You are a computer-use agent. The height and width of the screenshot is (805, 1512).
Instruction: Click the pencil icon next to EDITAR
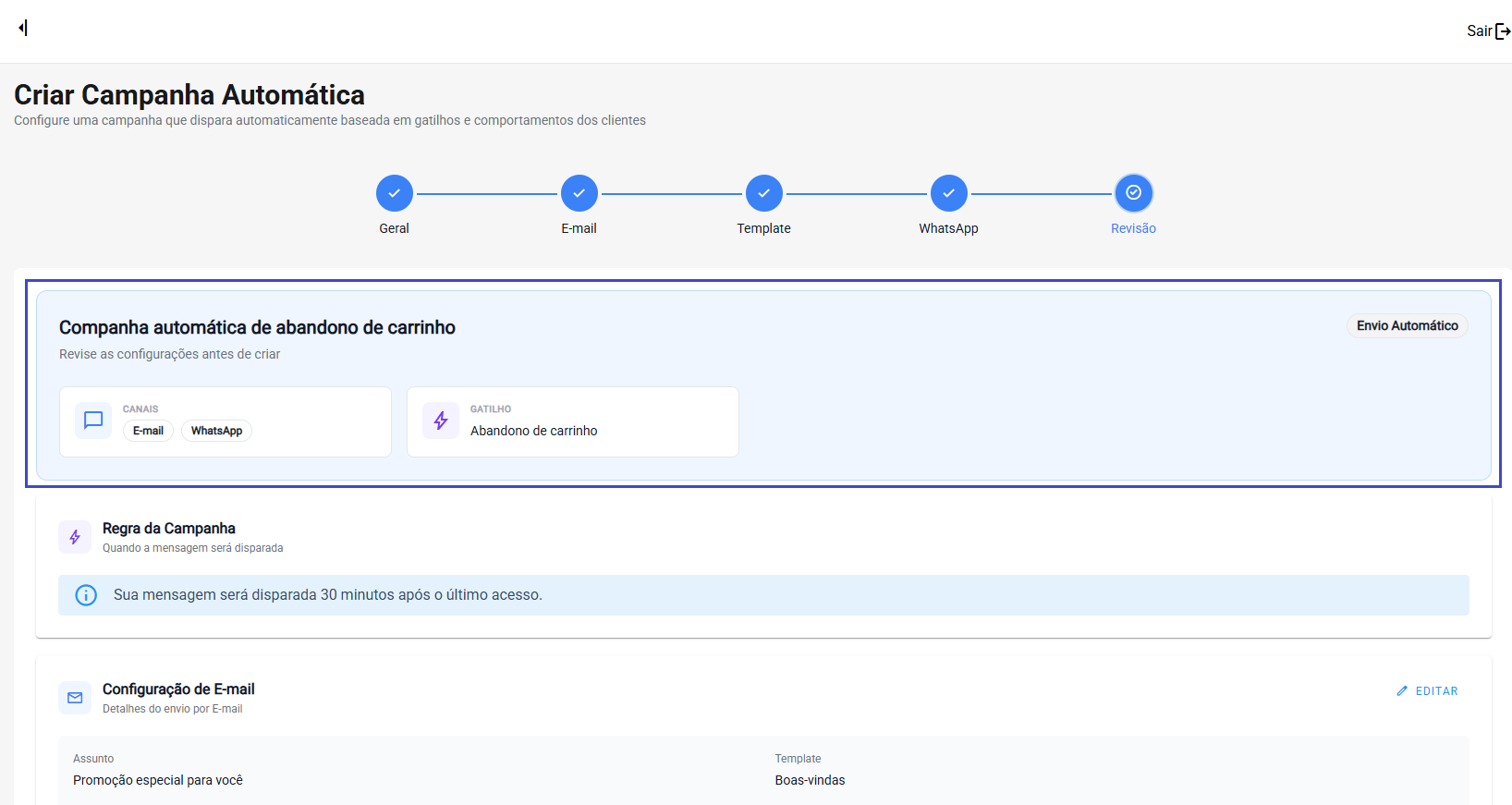[1402, 691]
